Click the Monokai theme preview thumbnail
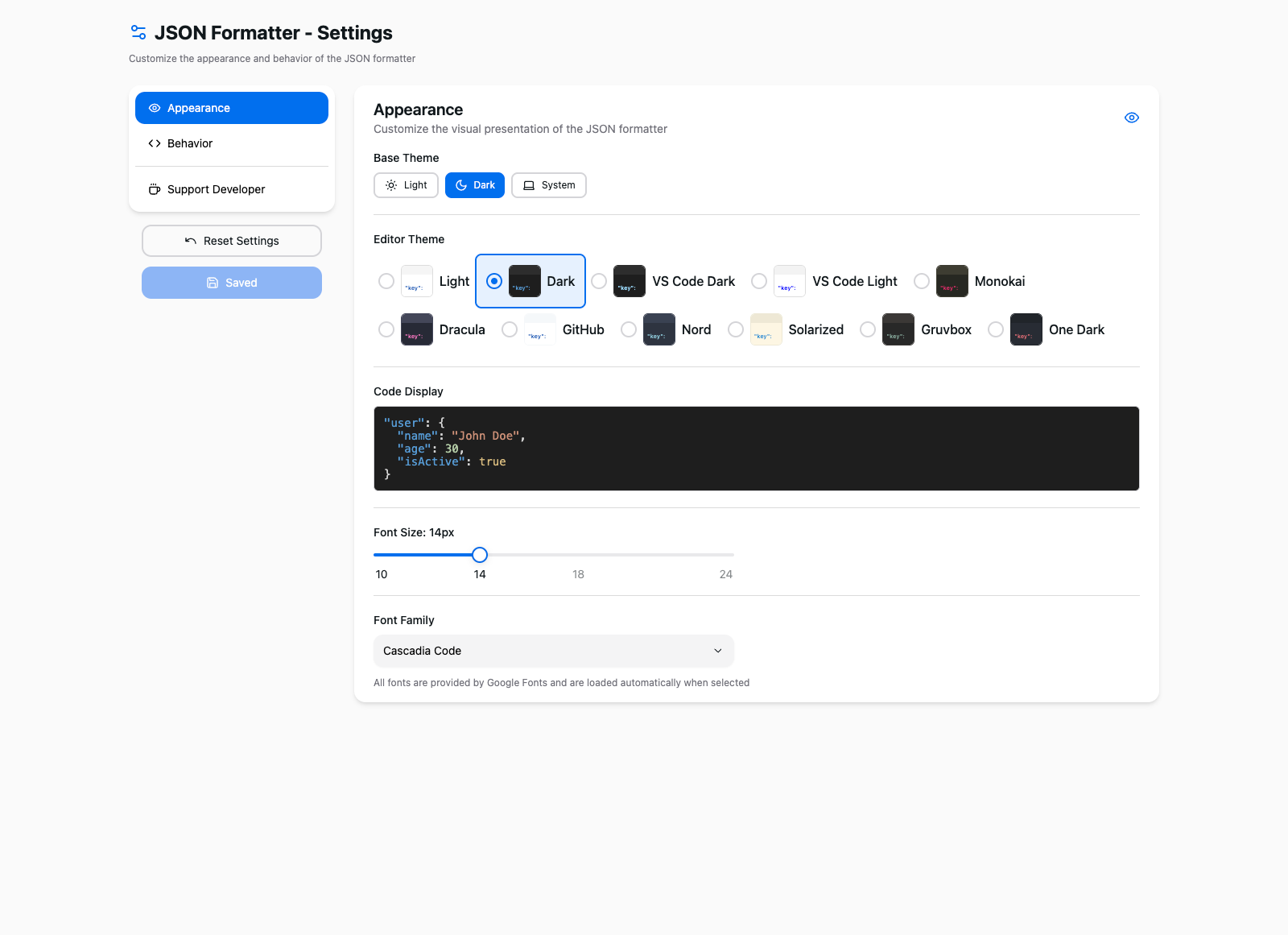Screen dimensions: 1288x935 click(x=952, y=281)
